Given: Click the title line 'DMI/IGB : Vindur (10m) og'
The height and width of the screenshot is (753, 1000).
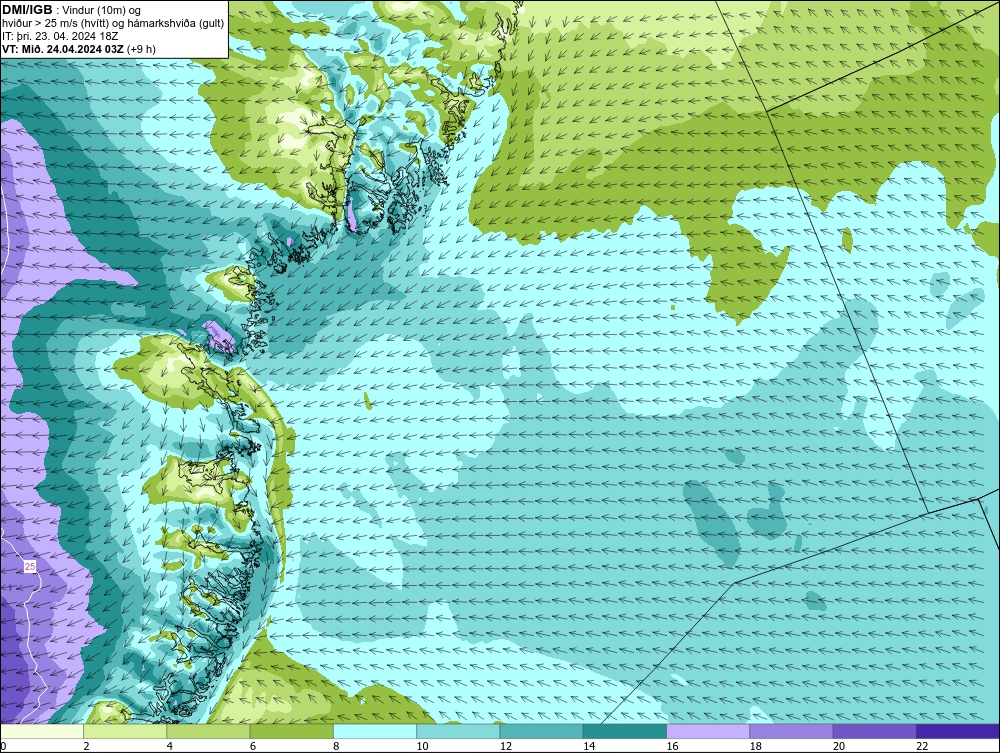Looking at the screenshot, I should pos(72,10).
